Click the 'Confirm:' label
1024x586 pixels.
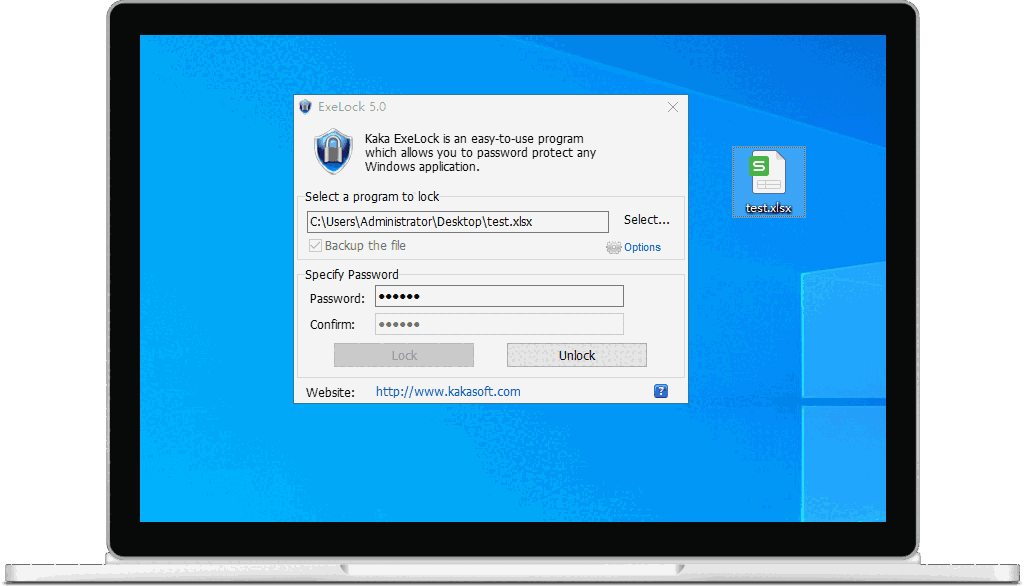332,325
